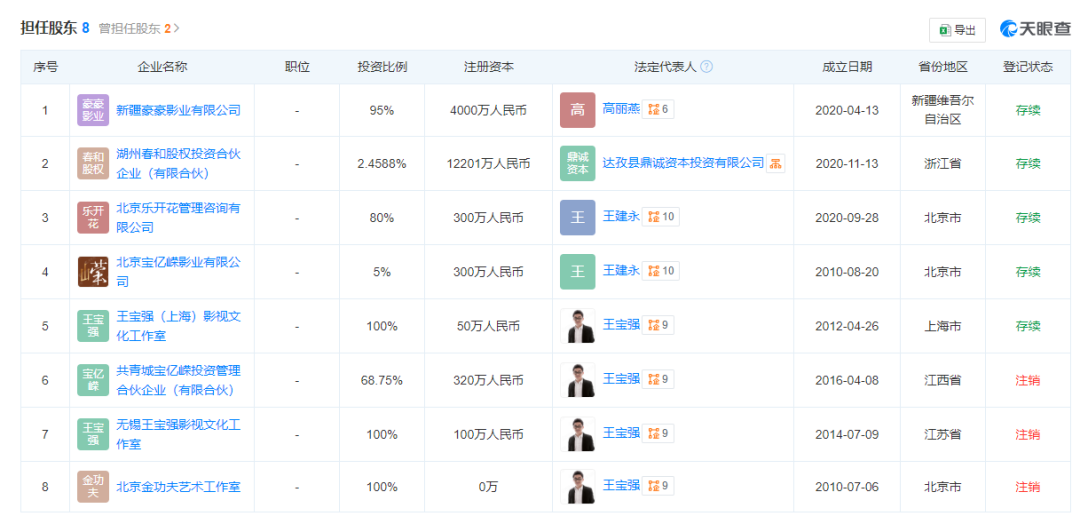1080x524 pixels.
Task: Open 北京金功夫艺术工作室 link
Action: coord(178,487)
